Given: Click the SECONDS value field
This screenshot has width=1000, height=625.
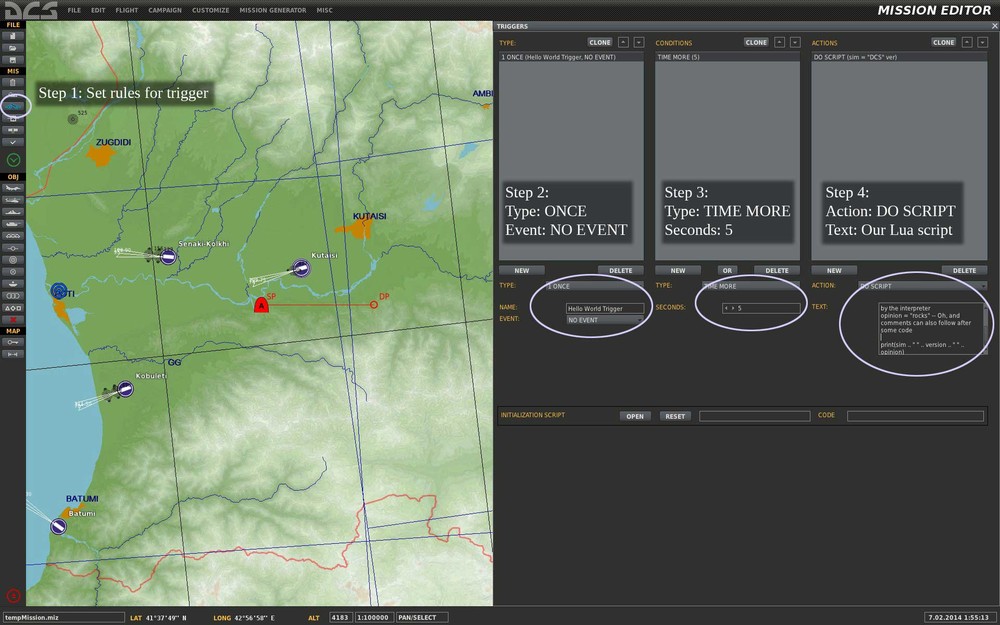Looking at the screenshot, I should [761, 308].
